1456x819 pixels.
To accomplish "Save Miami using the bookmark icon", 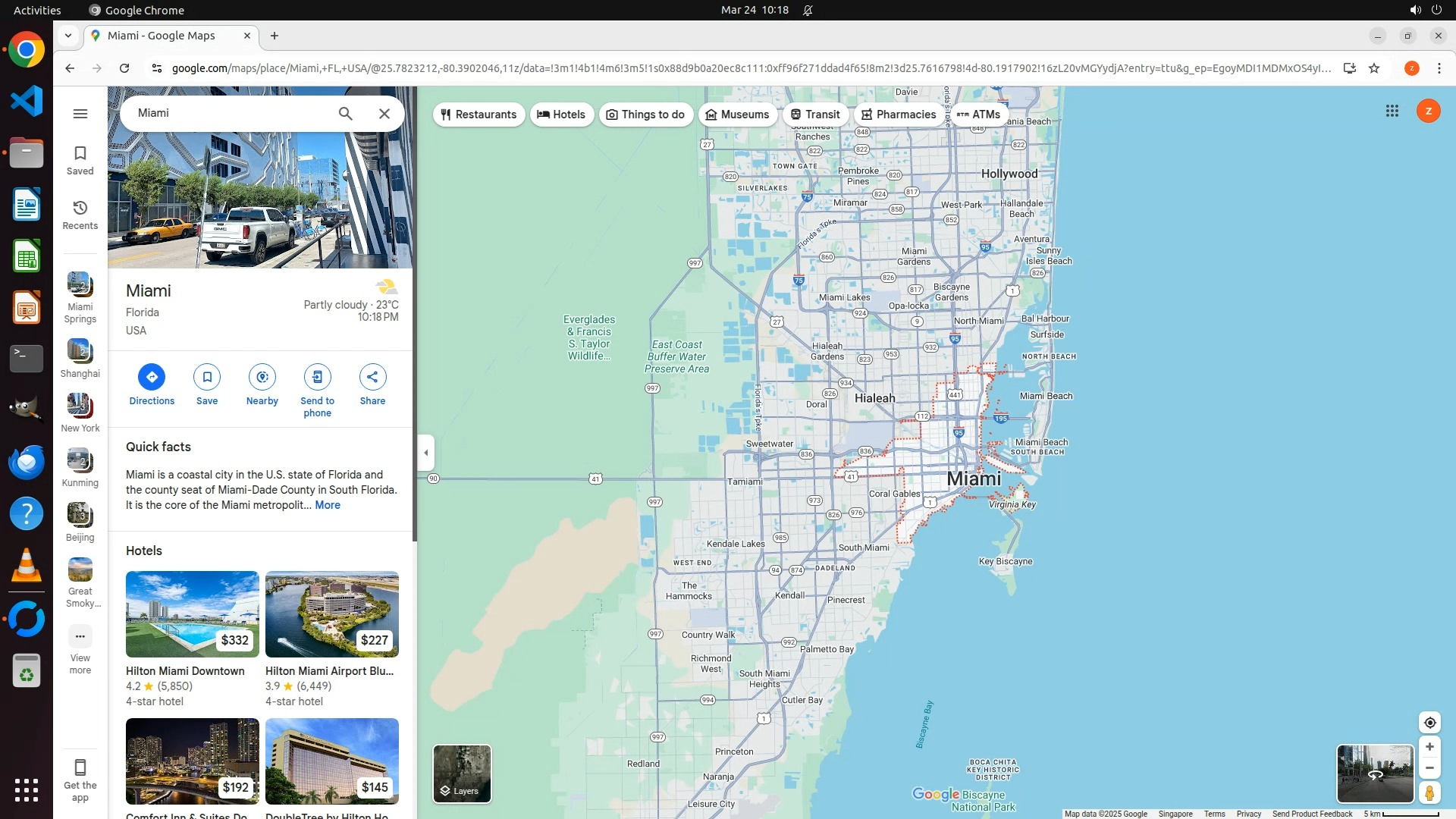I will click(206, 377).
